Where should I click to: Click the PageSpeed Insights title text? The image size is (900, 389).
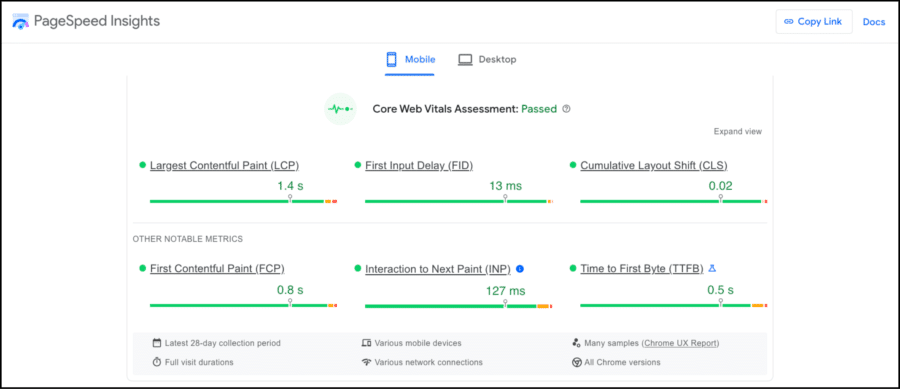click(x=97, y=22)
